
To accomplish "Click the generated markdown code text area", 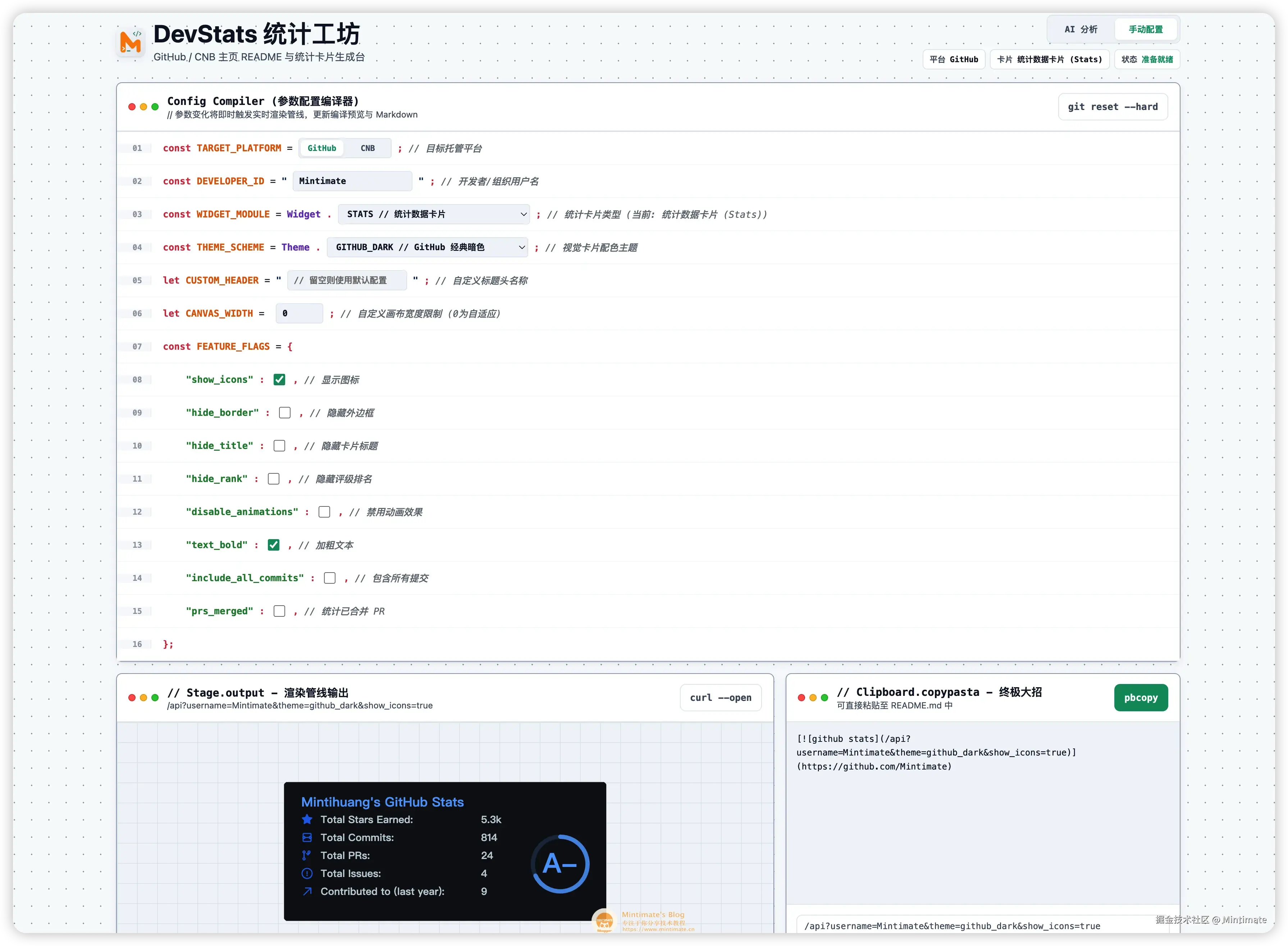I will (x=983, y=813).
